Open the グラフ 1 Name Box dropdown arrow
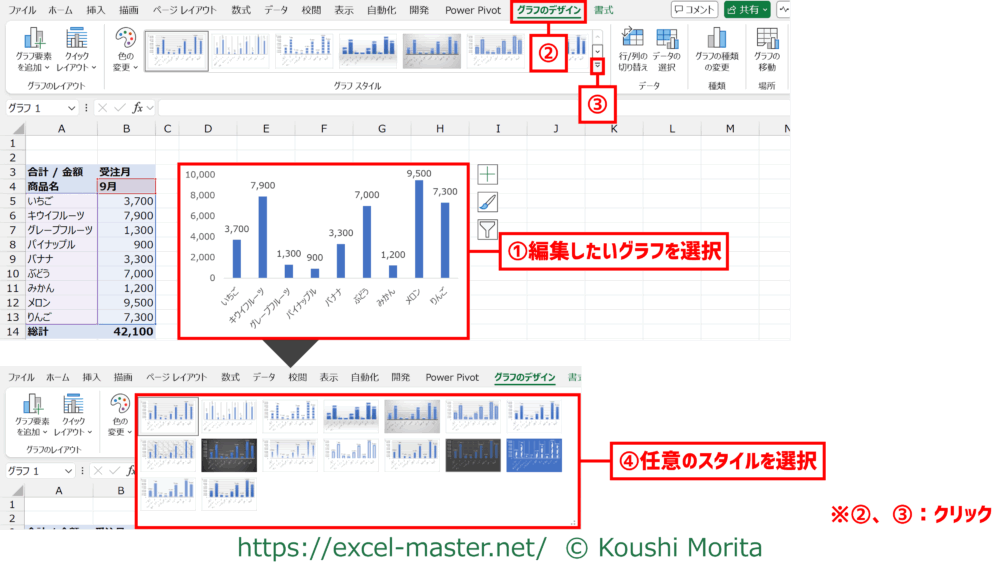The width and height of the screenshot is (1000, 563). coord(71,108)
